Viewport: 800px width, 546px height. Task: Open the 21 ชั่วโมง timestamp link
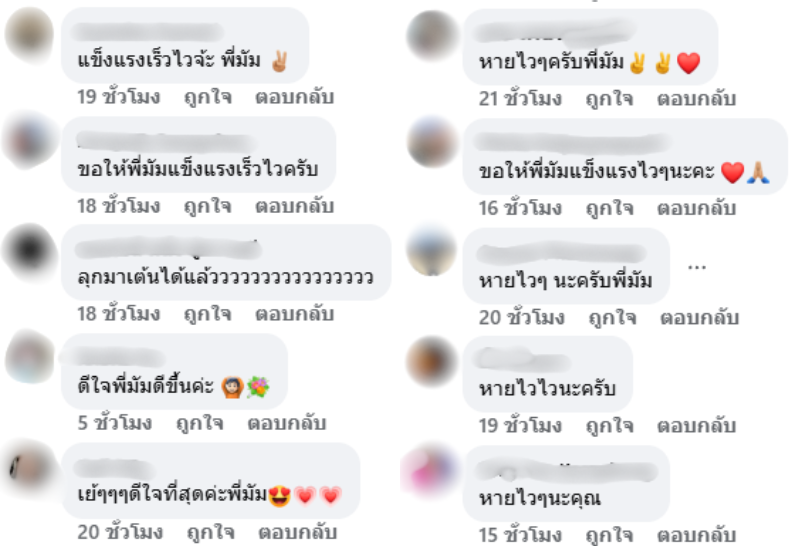coord(520,98)
